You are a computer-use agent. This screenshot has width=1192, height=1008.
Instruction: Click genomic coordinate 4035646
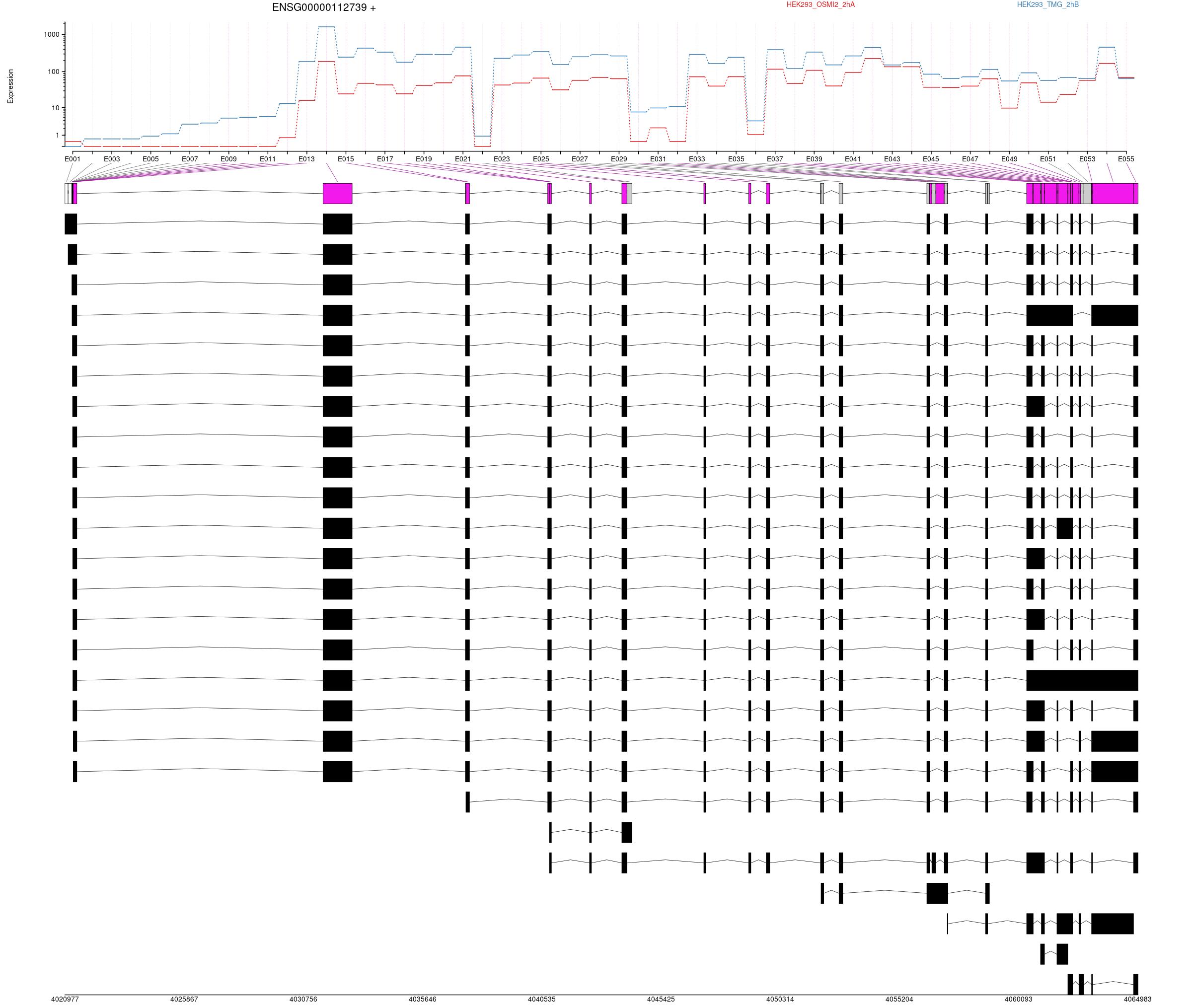[x=423, y=1000]
